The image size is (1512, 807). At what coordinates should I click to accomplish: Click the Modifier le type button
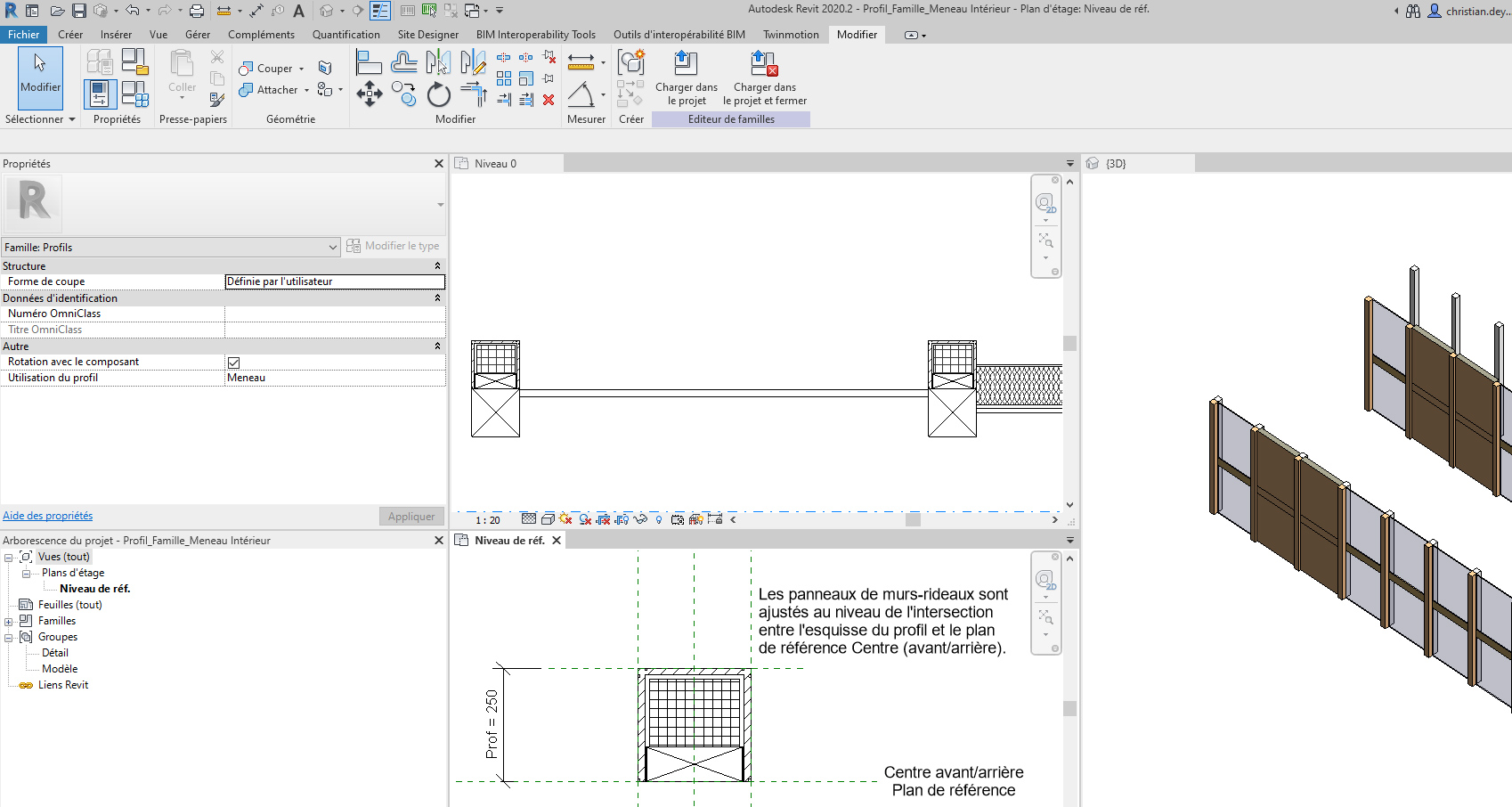[x=393, y=246]
